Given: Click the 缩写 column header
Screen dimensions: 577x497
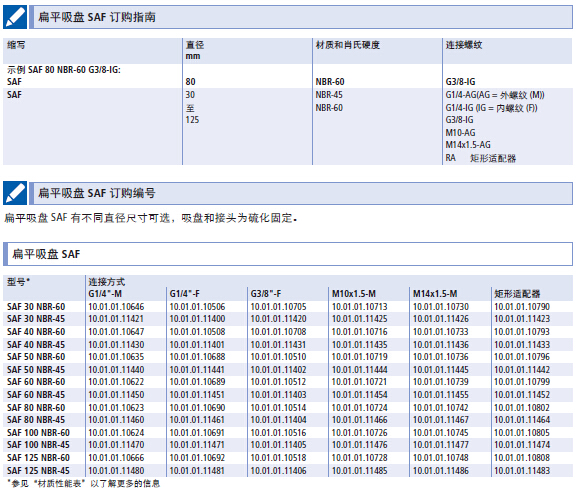Looking at the screenshot, I should pyautogui.click(x=16, y=45).
